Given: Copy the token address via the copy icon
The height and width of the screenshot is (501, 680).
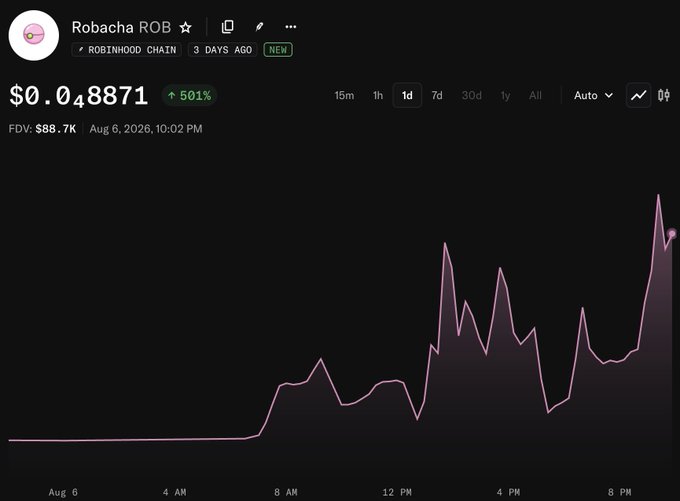Looking at the screenshot, I should pyautogui.click(x=228, y=27).
